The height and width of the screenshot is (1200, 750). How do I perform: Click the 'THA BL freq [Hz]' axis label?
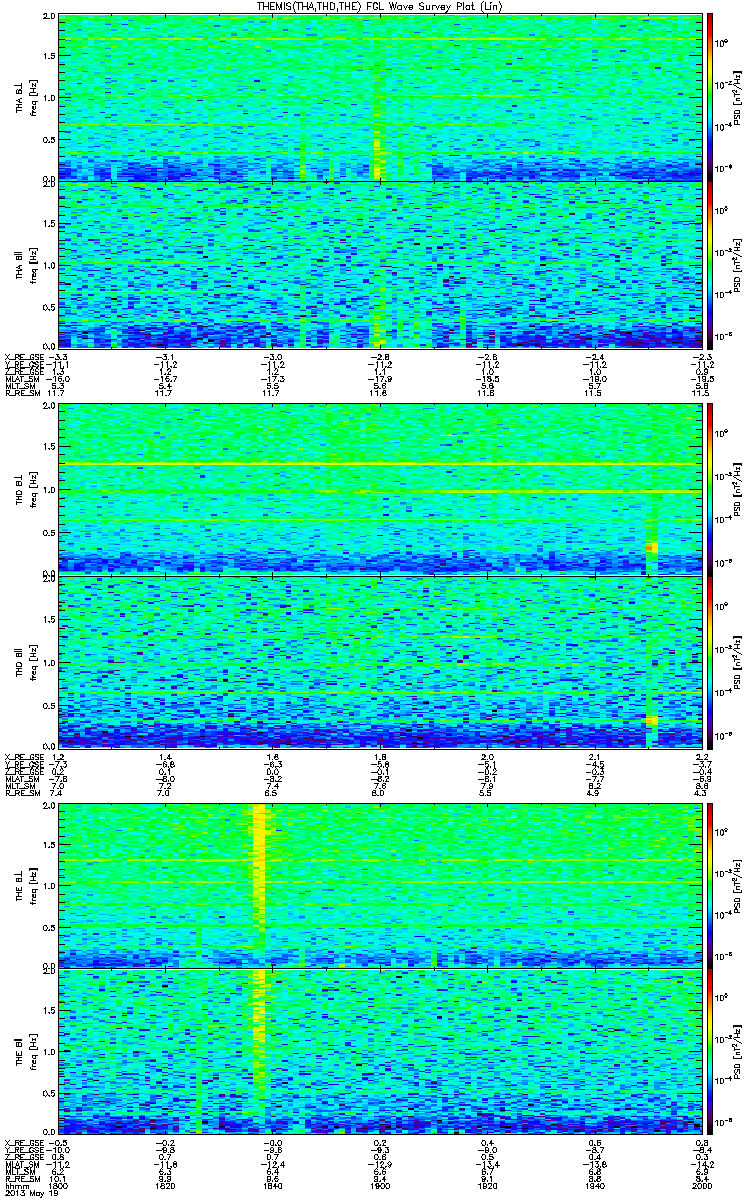[x=26, y=97]
